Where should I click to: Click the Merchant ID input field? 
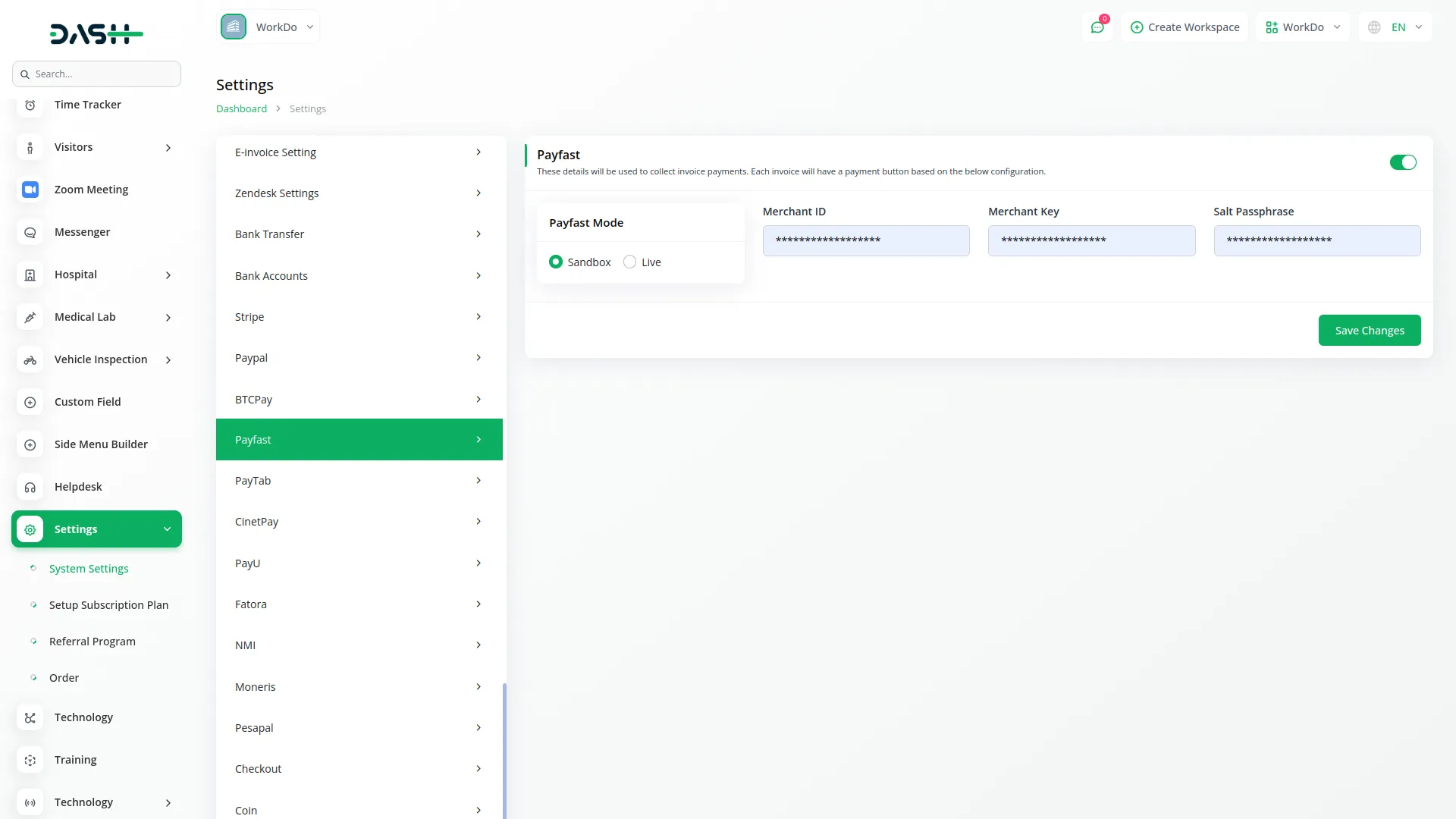click(865, 240)
